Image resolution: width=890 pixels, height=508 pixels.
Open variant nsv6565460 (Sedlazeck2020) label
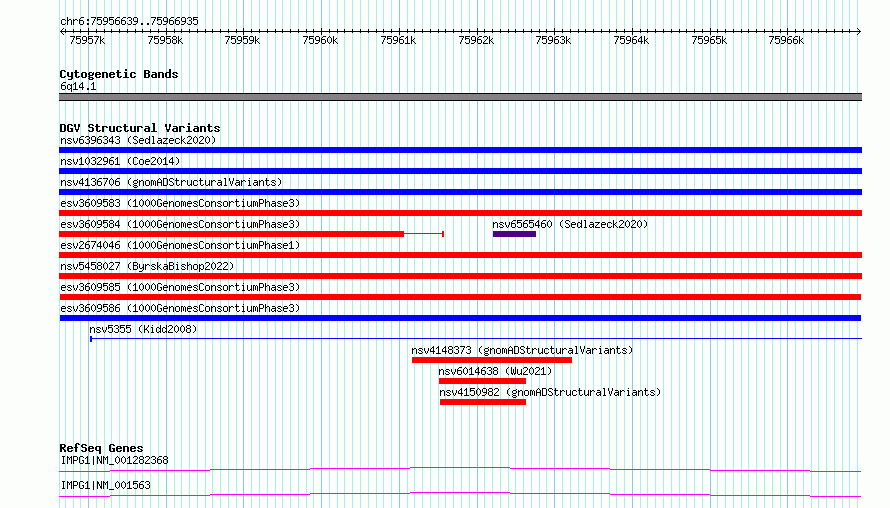(x=570, y=224)
